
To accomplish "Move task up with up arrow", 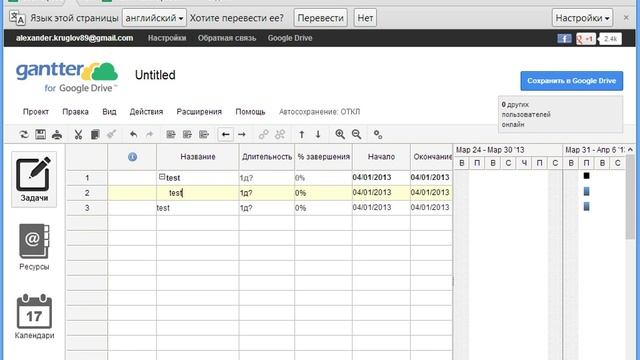I will [302, 134].
